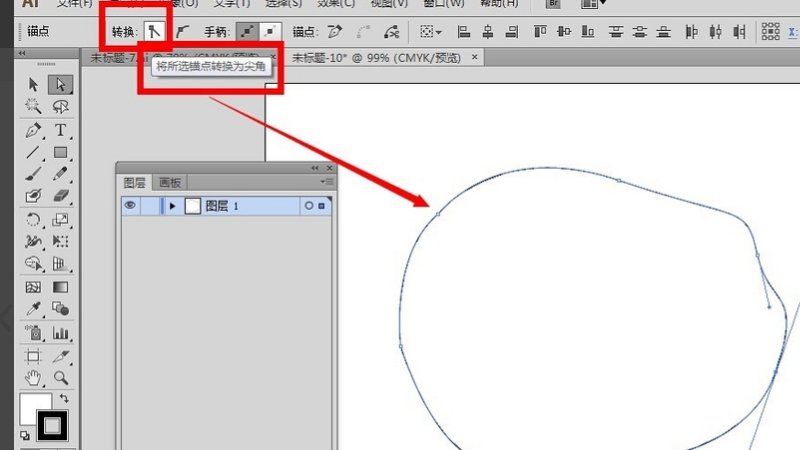Click Horizontal distribute left icon

tap(691, 32)
